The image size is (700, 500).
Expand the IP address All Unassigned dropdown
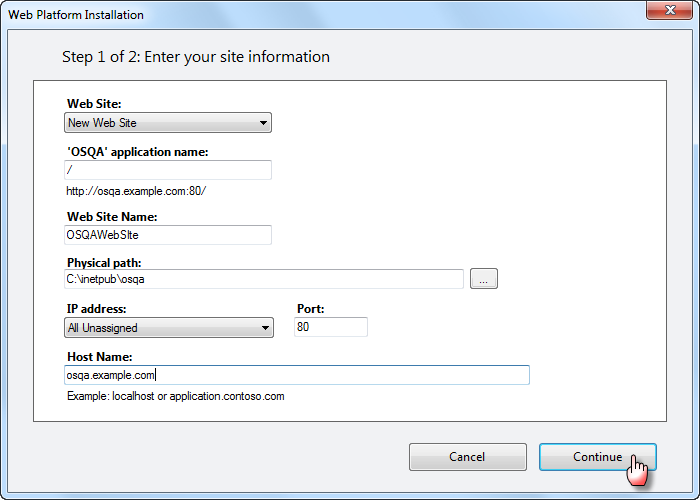tap(169, 328)
